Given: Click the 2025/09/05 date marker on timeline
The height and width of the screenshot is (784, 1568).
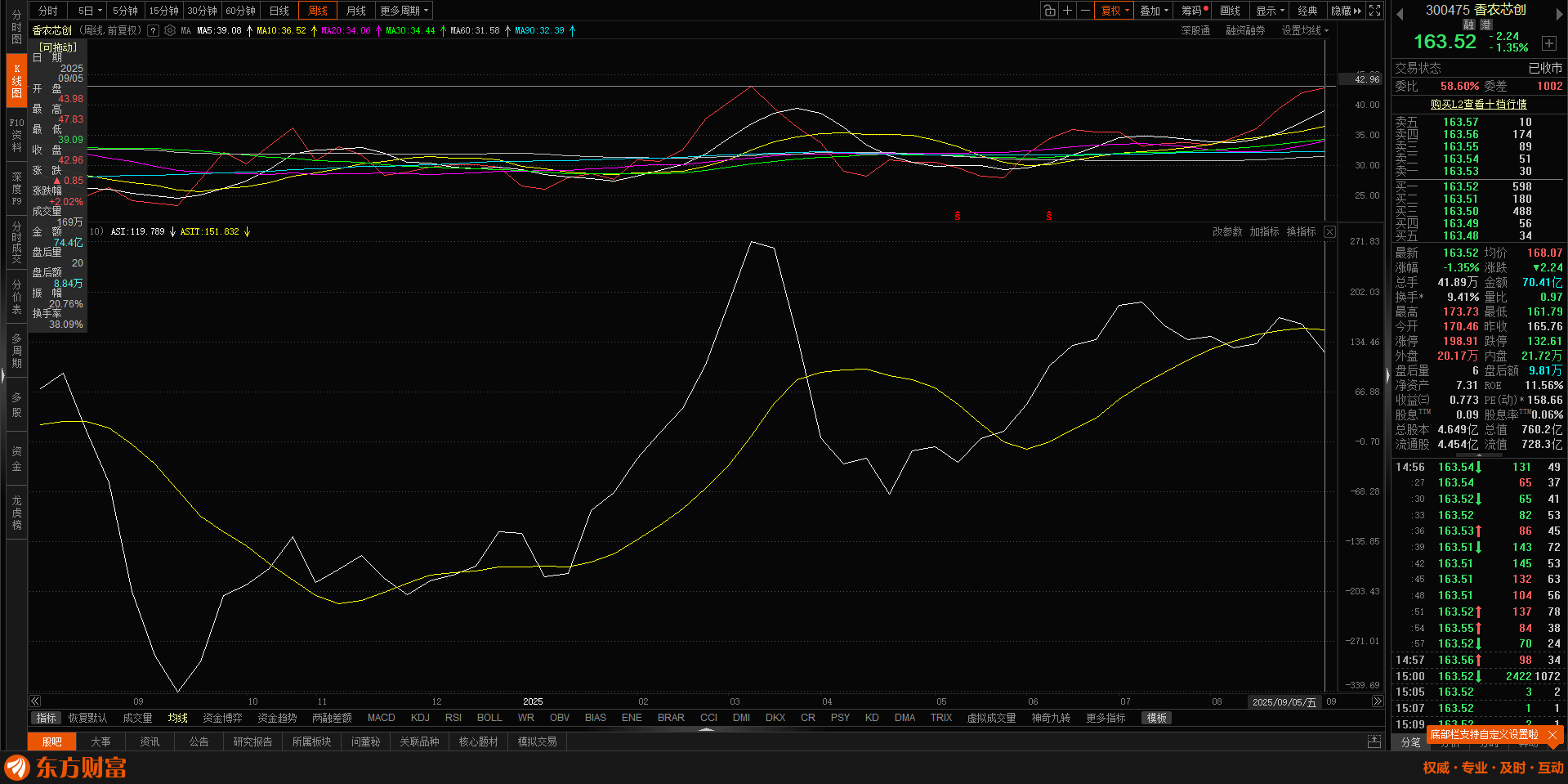Looking at the screenshot, I should (1284, 702).
